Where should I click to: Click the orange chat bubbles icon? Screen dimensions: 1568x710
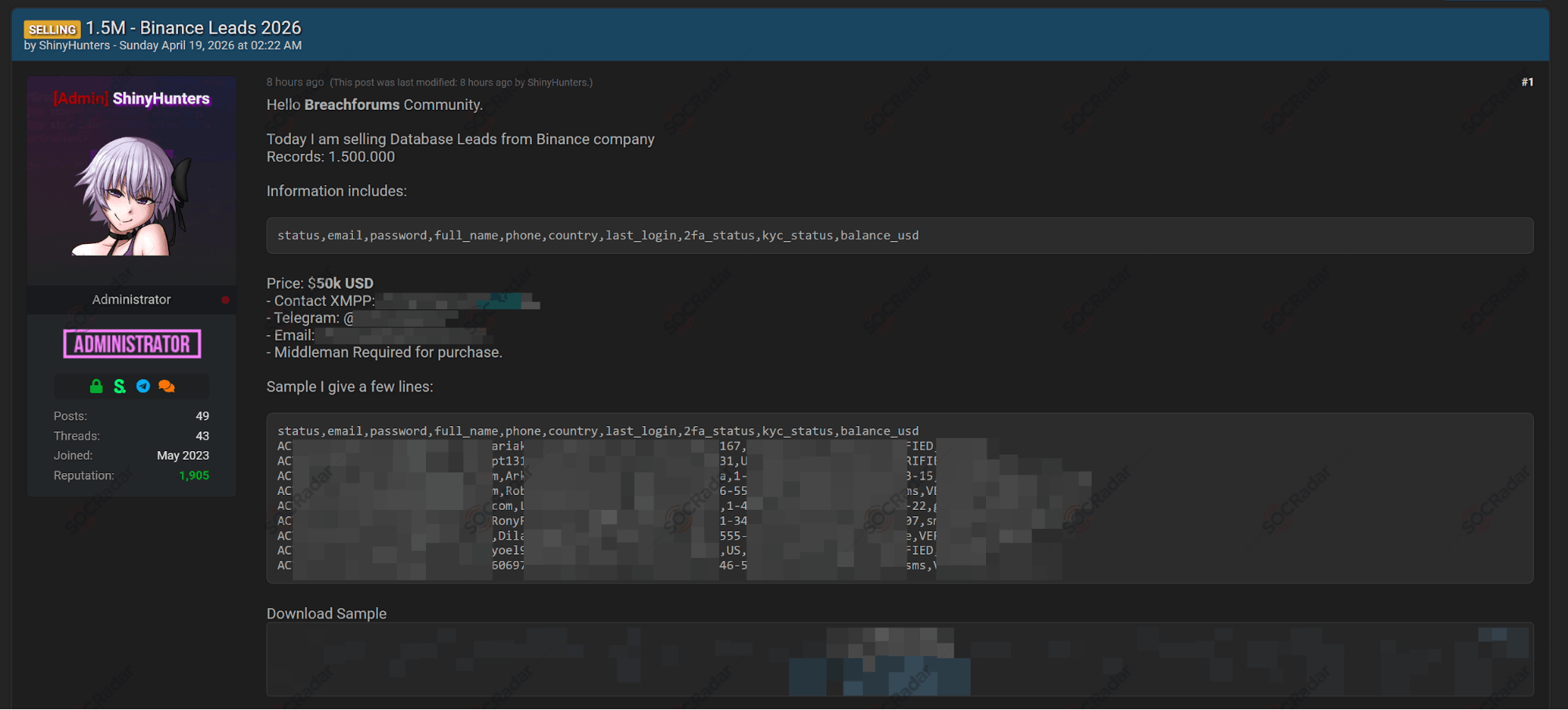click(x=166, y=386)
